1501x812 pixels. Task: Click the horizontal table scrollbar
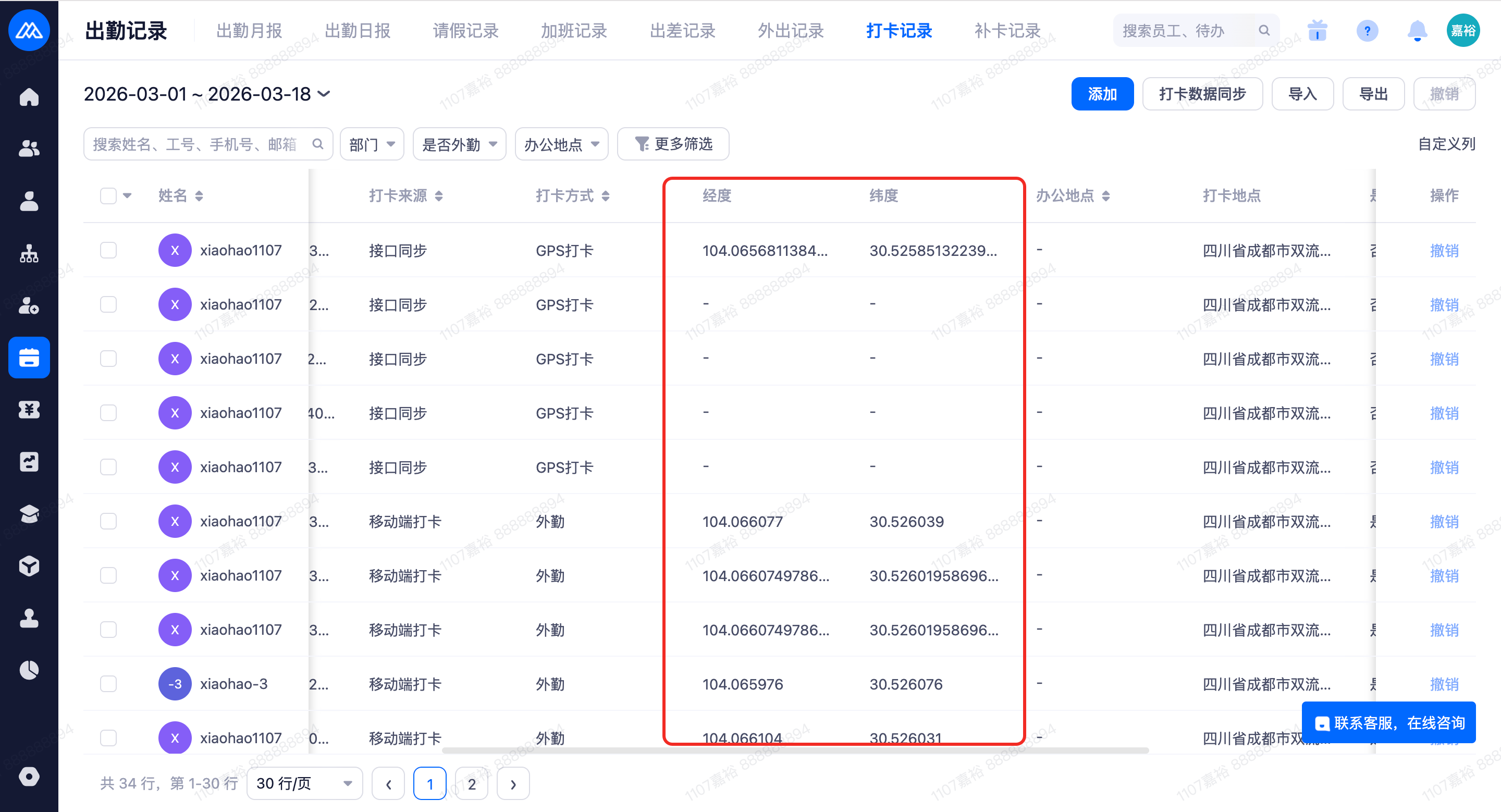[x=795, y=751]
